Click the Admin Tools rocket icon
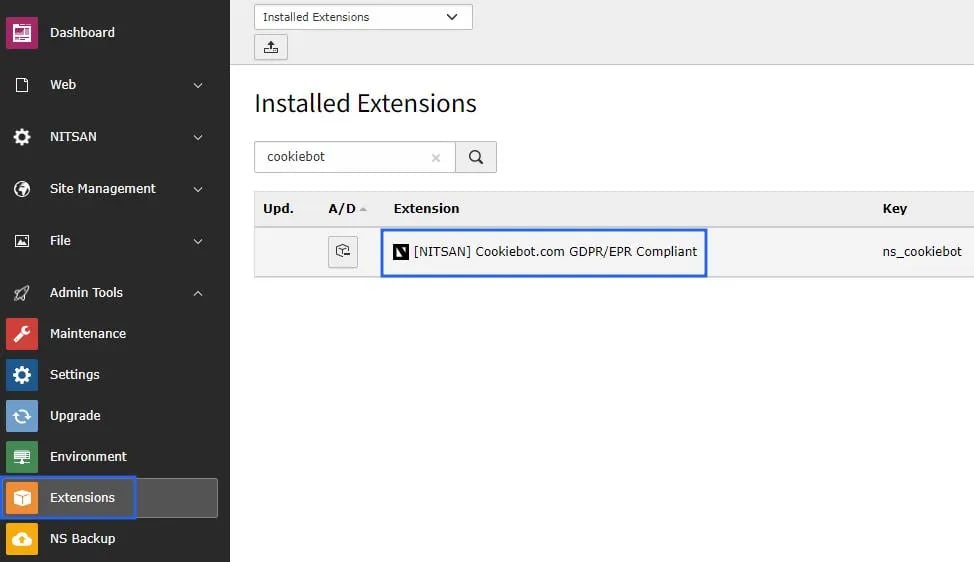Screen dimensions: 974x562 point(22,292)
